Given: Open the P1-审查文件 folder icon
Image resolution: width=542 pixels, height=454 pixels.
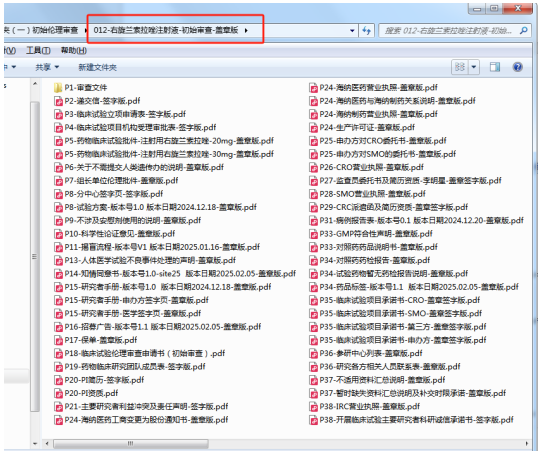Looking at the screenshot, I should (x=58, y=87).
